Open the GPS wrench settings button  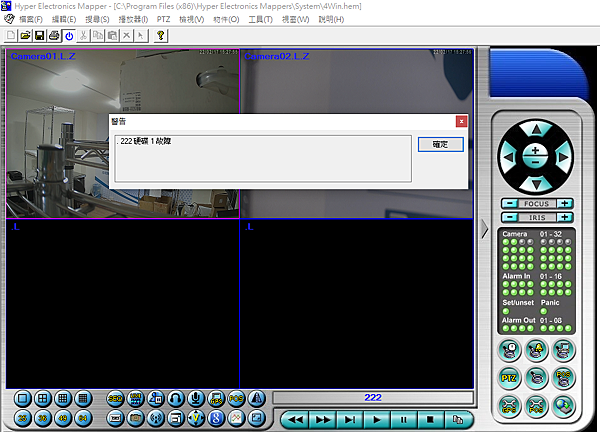[509, 406]
